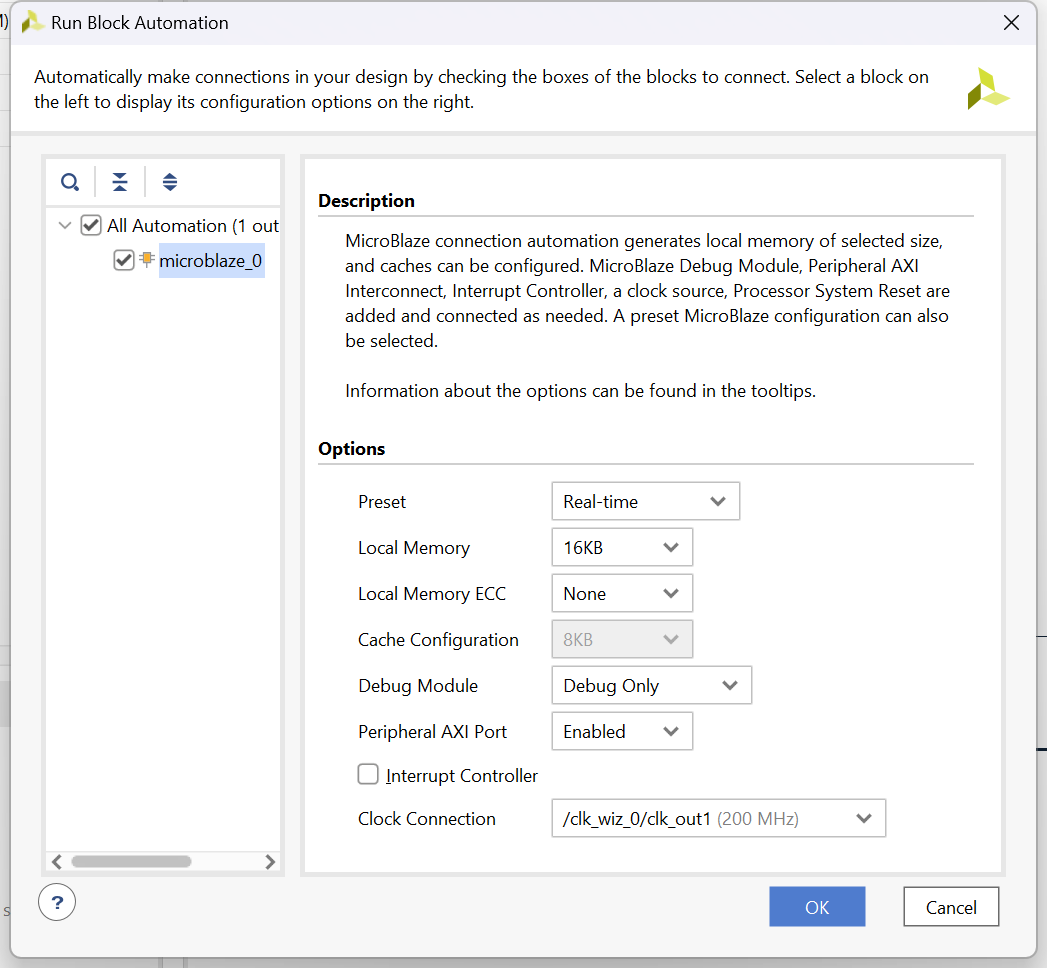1047x968 pixels.
Task: Toggle the All Automation checkbox
Action: coord(91,225)
